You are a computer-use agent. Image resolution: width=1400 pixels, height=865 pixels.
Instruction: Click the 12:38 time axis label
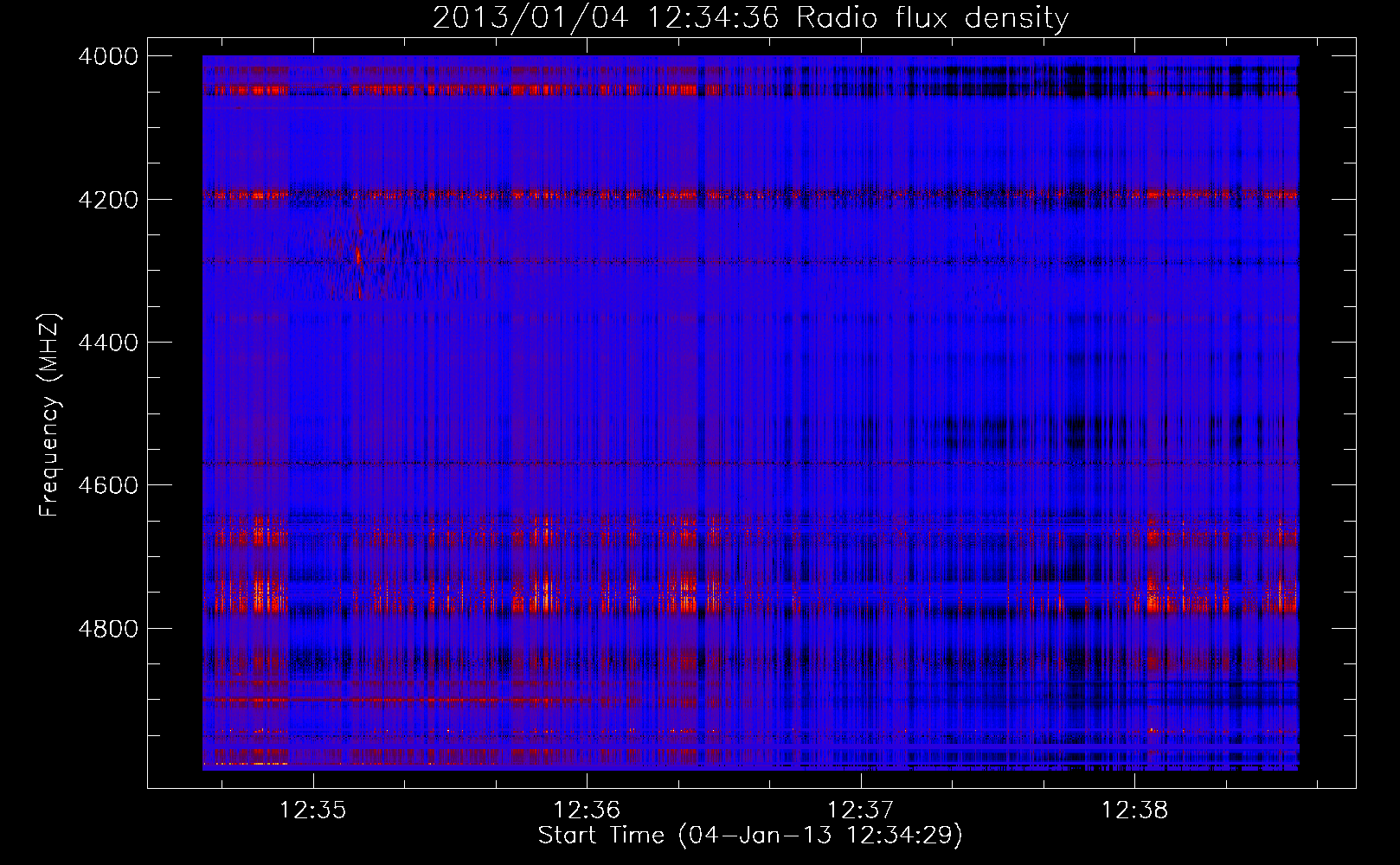point(1134,811)
